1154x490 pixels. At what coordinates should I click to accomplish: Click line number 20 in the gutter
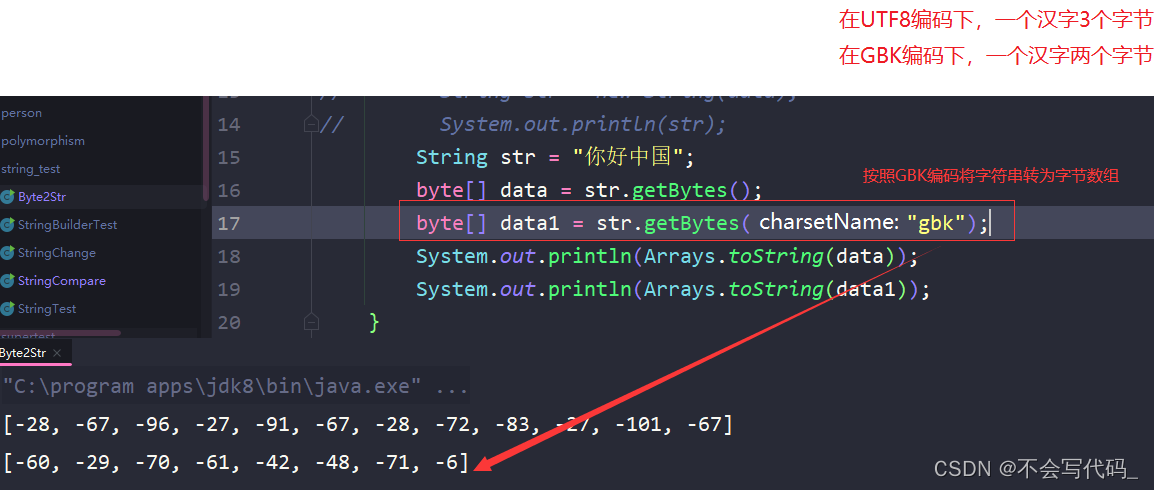tap(229, 322)
